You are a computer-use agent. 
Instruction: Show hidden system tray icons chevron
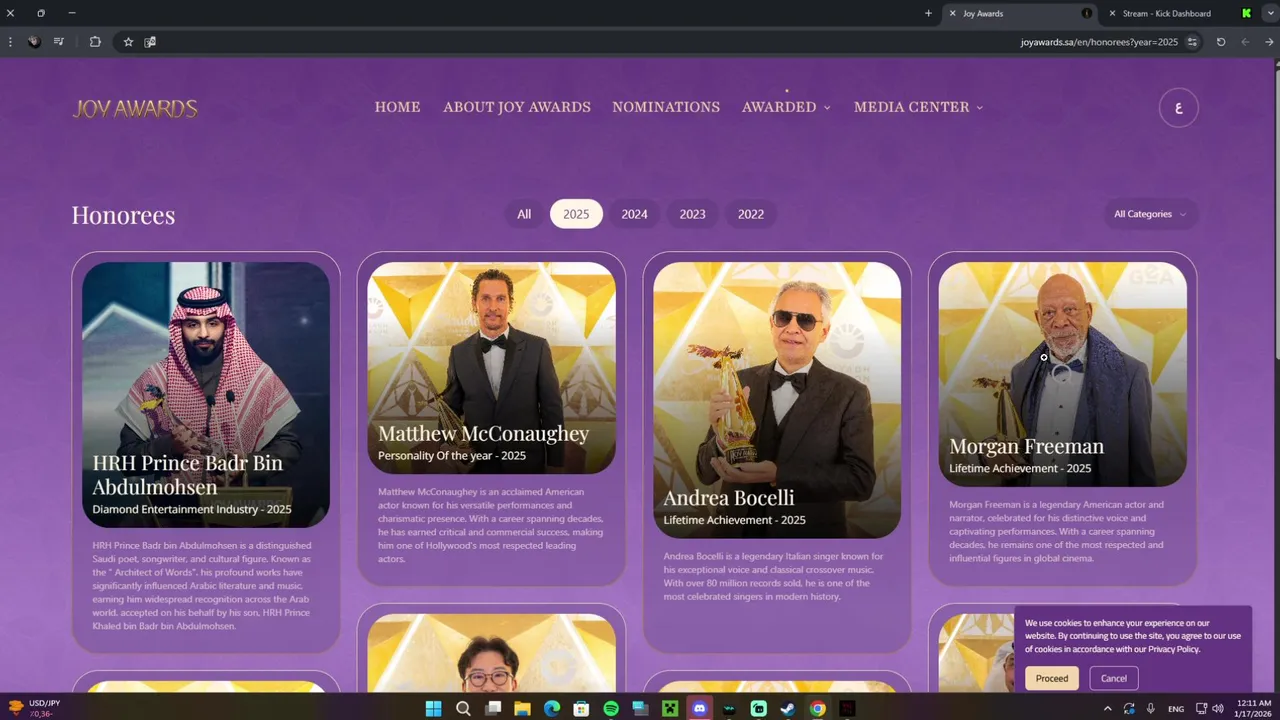click(1107, 708)
